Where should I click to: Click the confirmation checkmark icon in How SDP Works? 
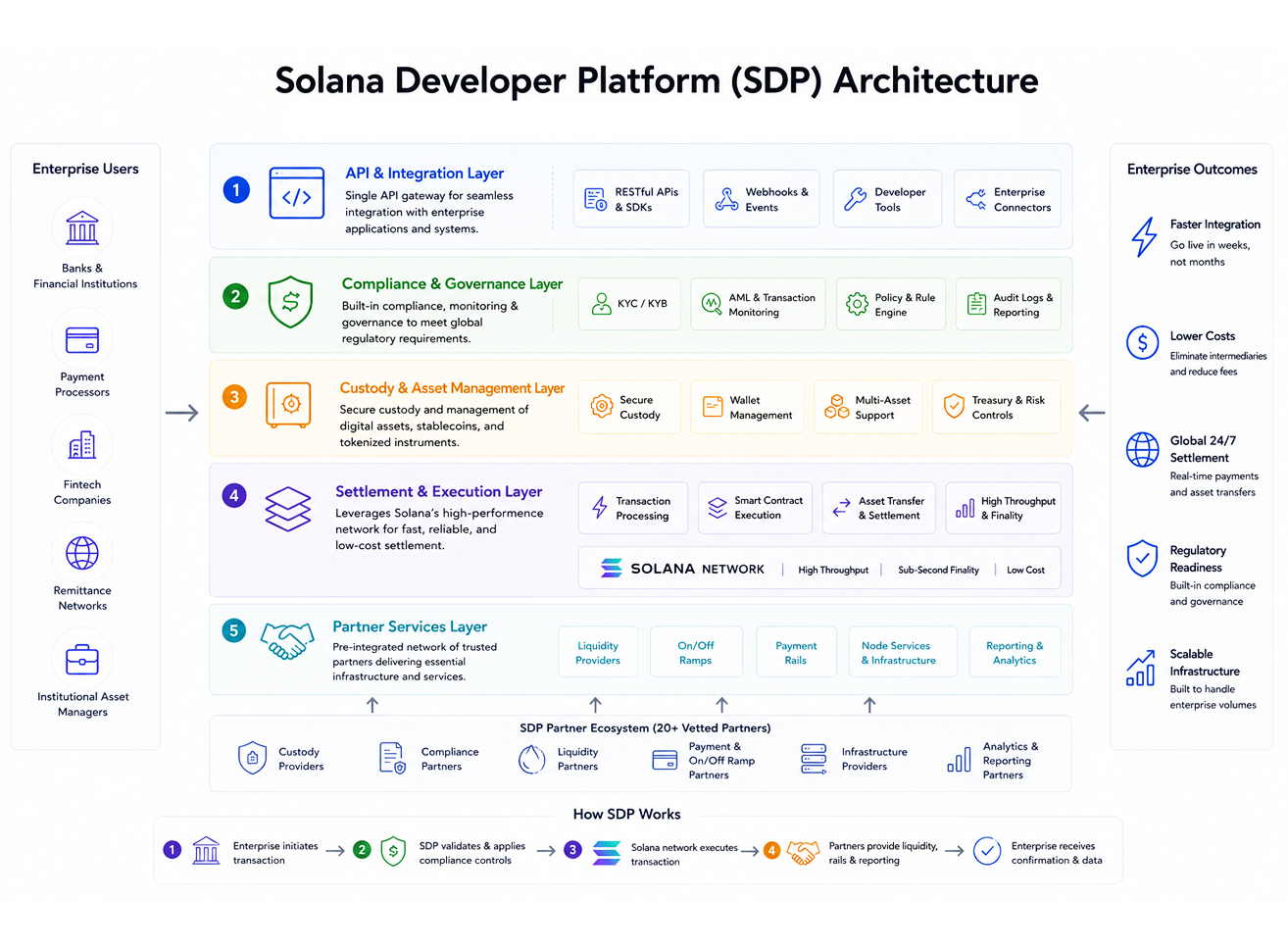[x=987, y=851]
